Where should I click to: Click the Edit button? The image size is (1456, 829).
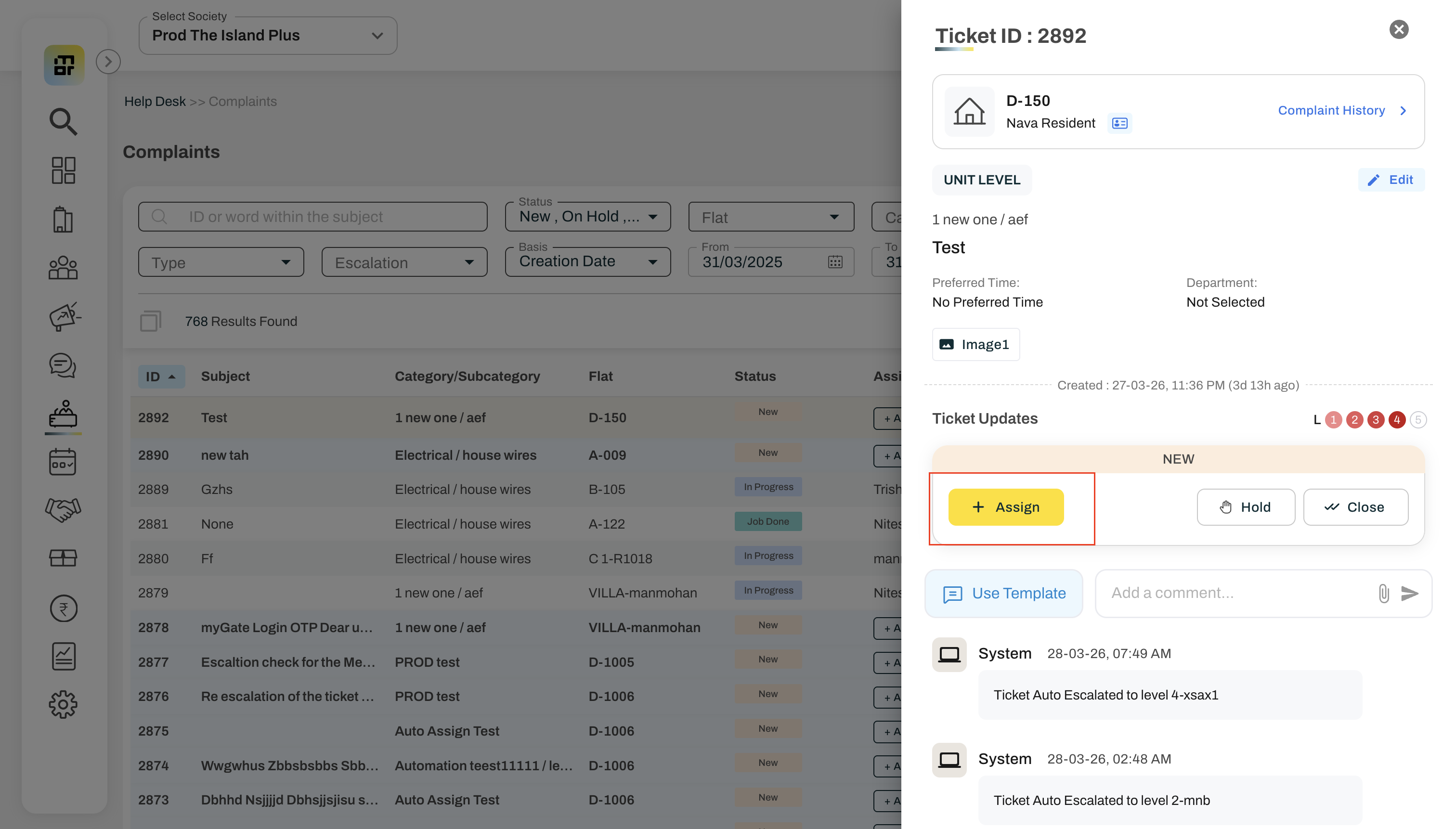(1391, 180)
